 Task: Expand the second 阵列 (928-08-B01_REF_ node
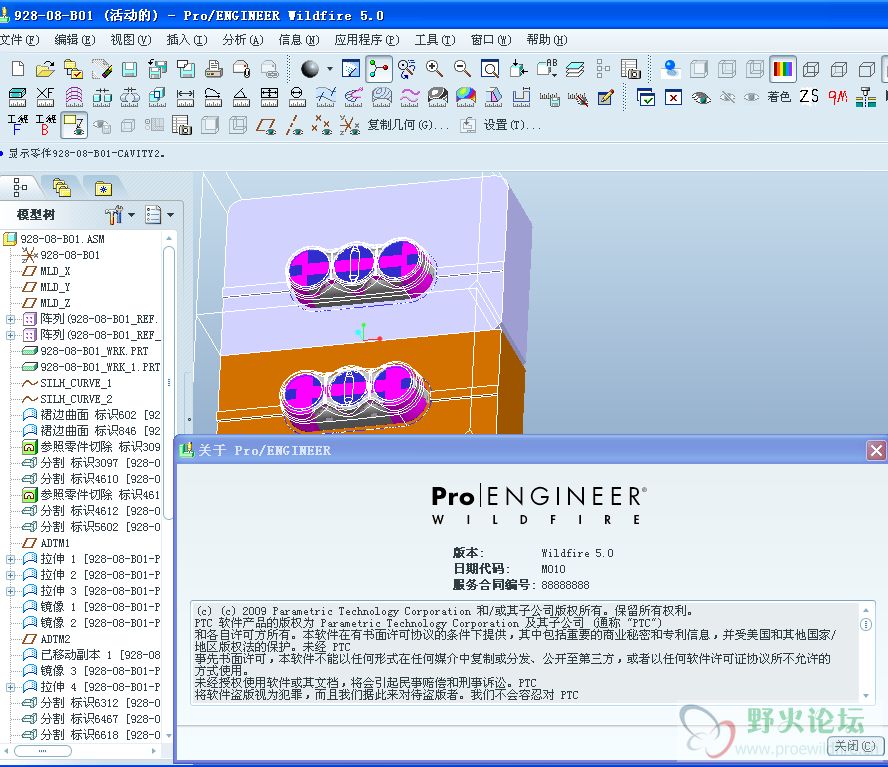coord(10,335)
